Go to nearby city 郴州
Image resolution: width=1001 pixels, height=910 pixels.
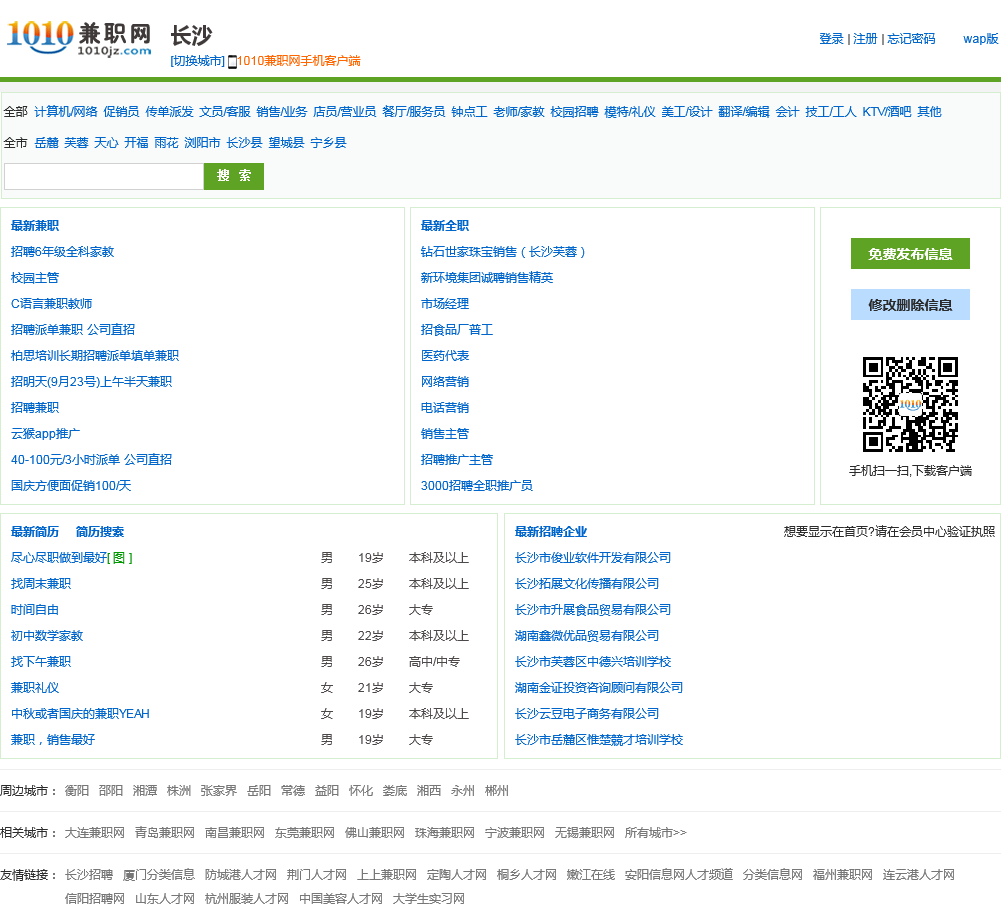pos(497,791)
